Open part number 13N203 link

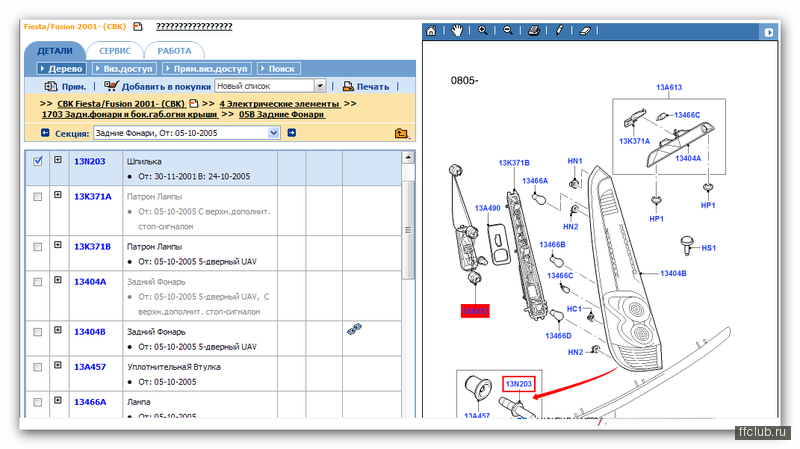tap(90, 161)
